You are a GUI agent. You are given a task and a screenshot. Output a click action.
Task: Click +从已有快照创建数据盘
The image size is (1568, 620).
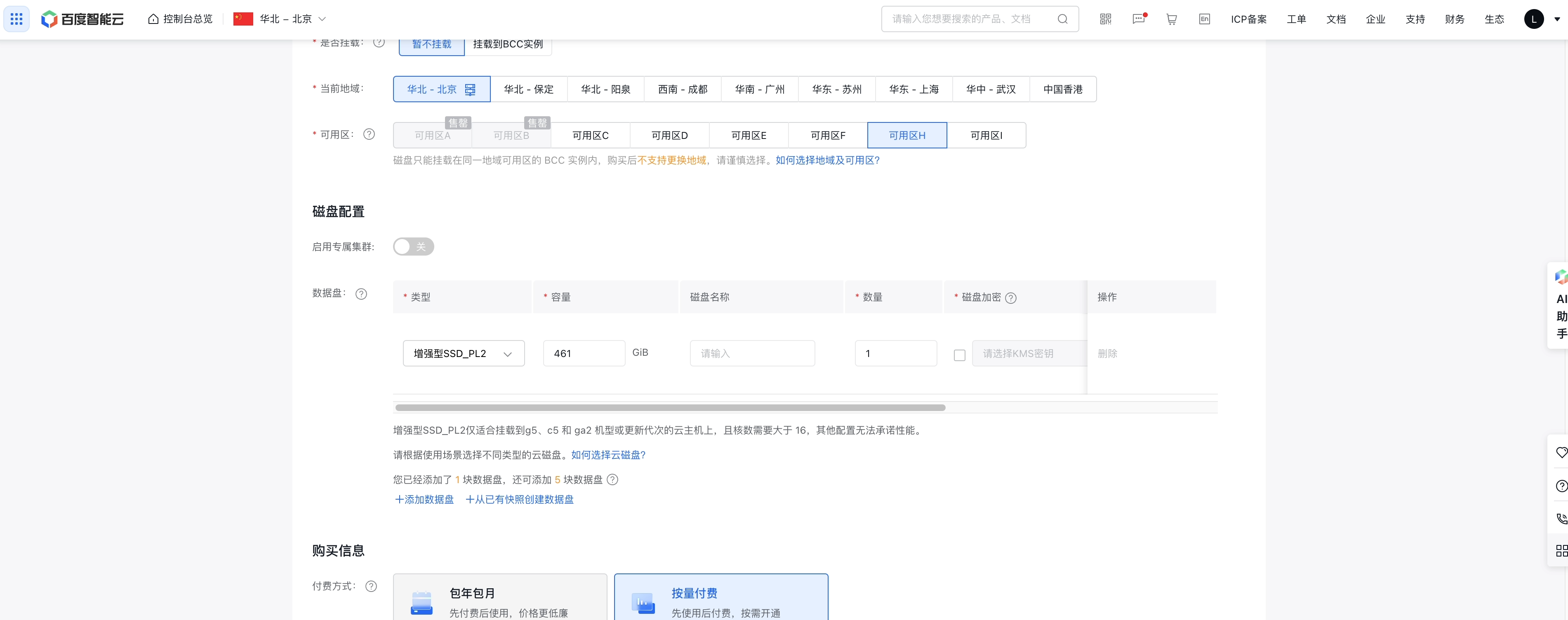[x=519, y=499]
